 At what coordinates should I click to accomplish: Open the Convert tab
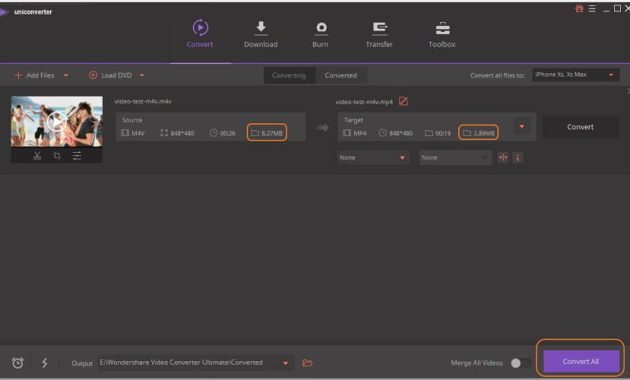[x=200, y=34]
